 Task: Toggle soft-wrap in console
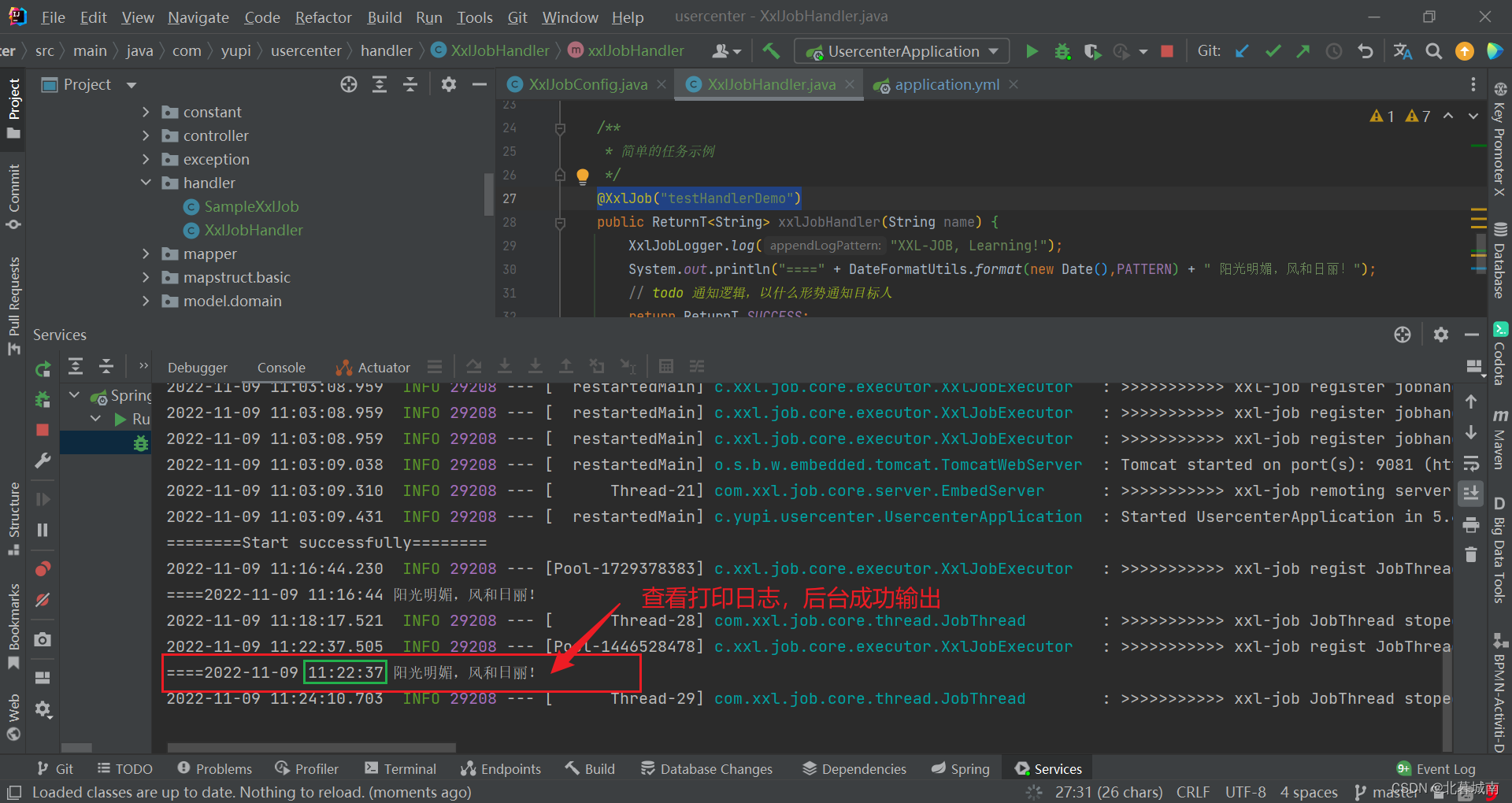[1470, 464]
